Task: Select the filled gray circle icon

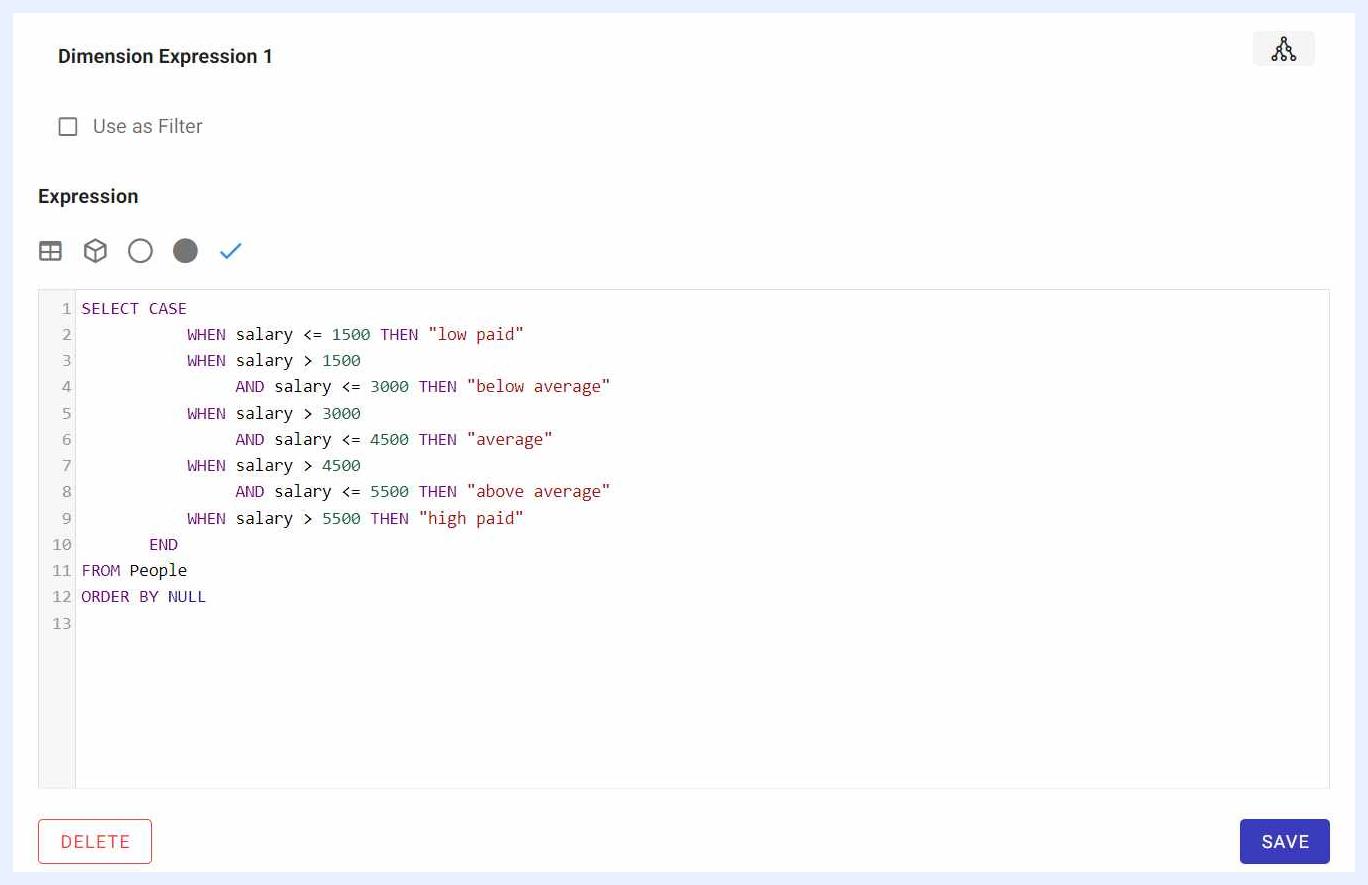Action: (x=185, y=251)
